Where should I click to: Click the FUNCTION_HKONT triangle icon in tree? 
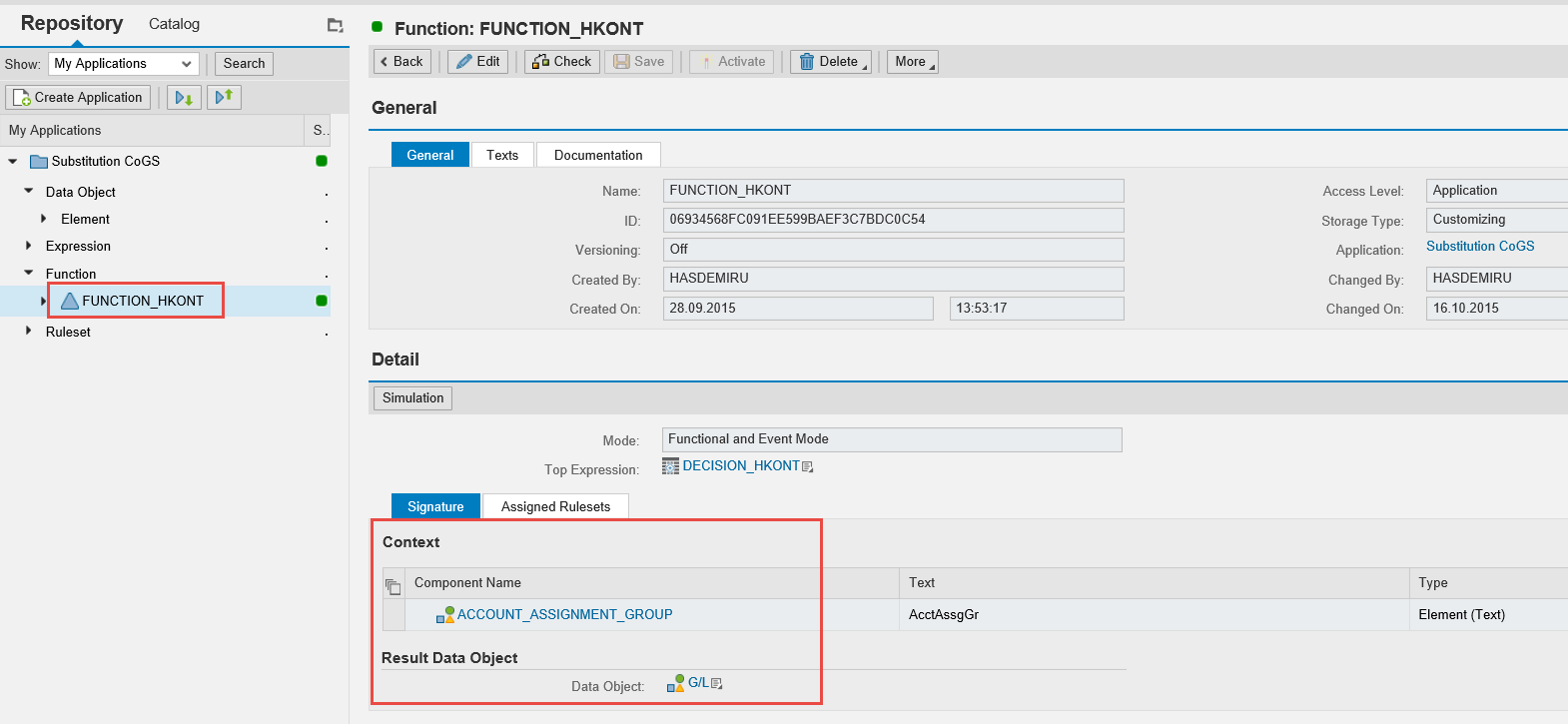tap(70, 301)
